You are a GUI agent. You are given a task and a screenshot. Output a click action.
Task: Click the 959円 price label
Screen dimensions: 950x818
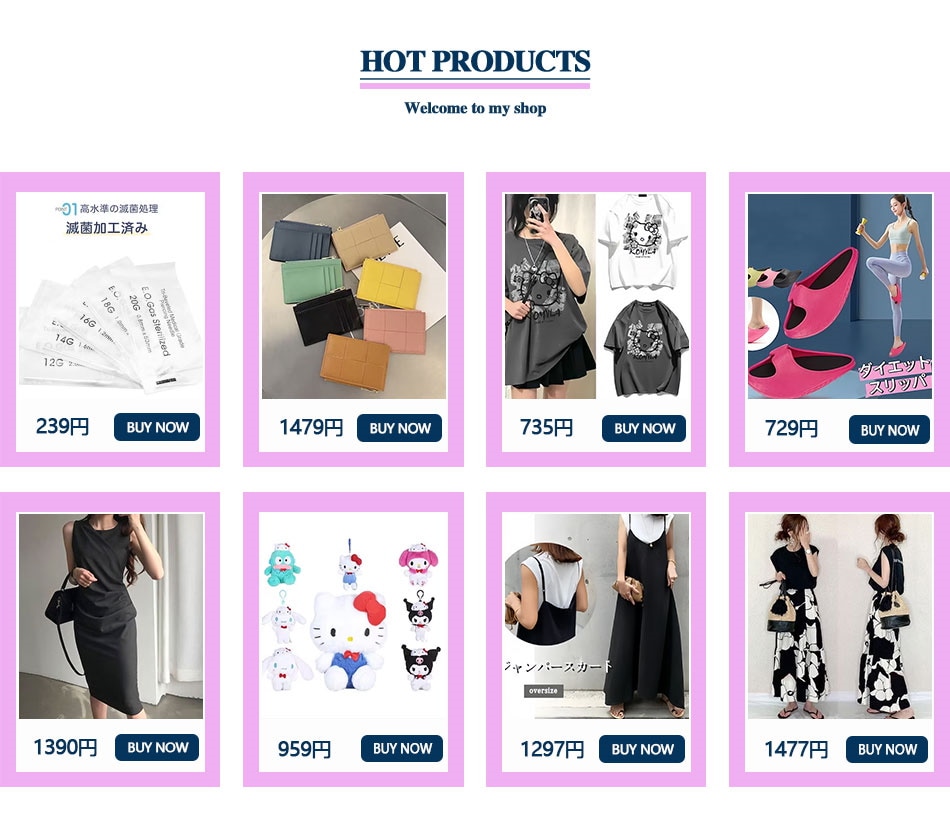coord(304,750)
